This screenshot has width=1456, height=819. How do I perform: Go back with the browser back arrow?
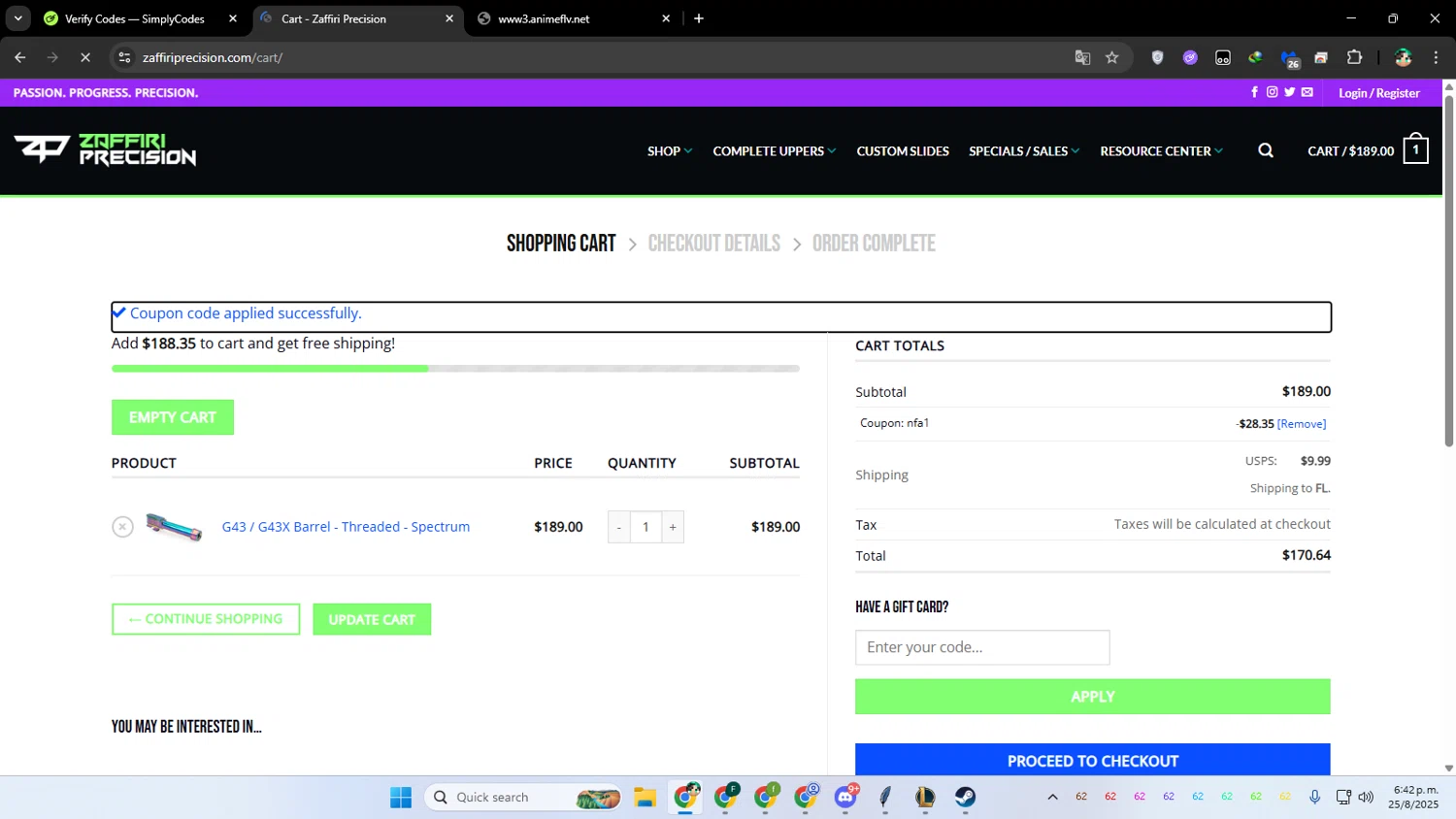pos(20,57)
